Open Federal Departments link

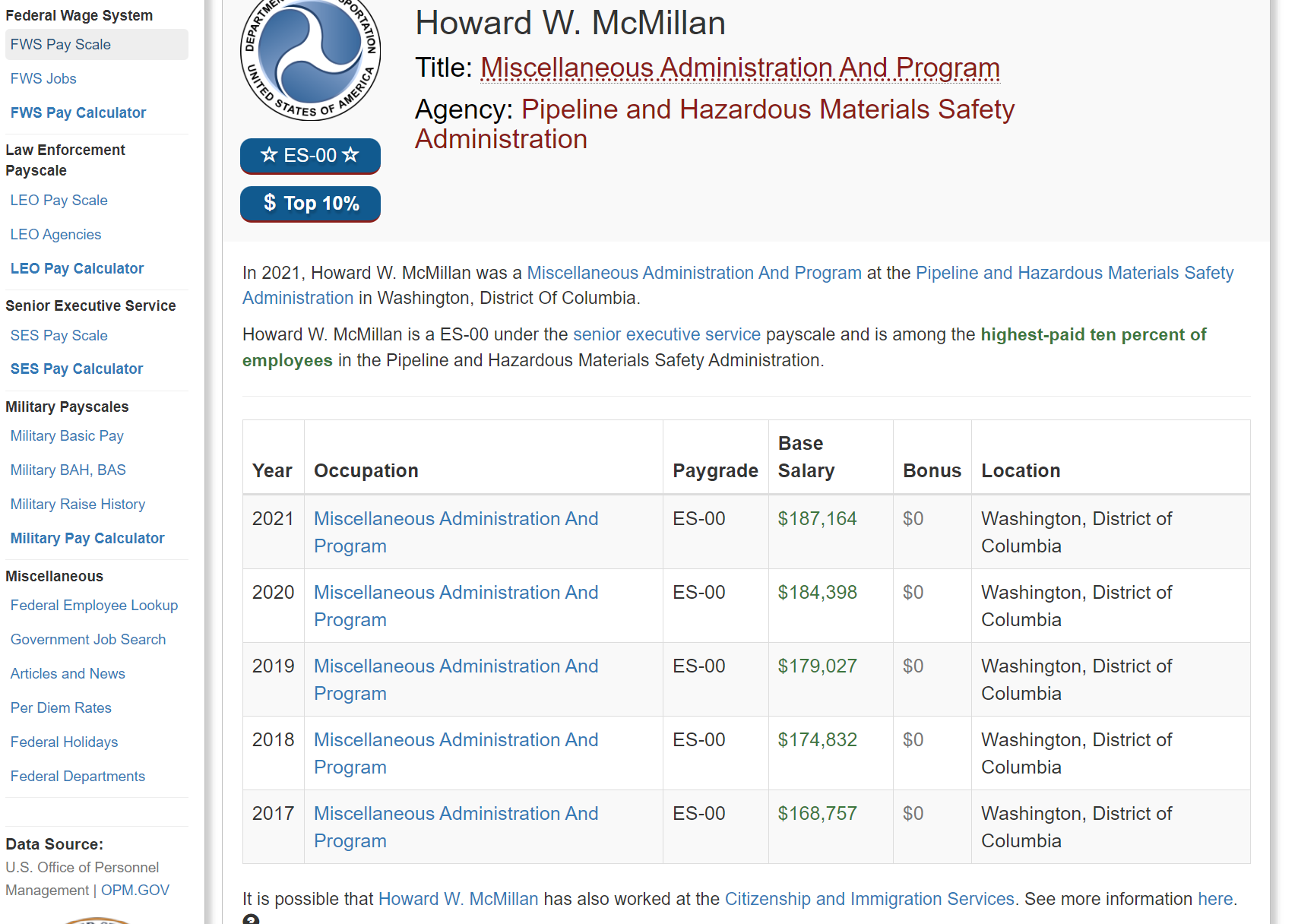pos(78,776)
